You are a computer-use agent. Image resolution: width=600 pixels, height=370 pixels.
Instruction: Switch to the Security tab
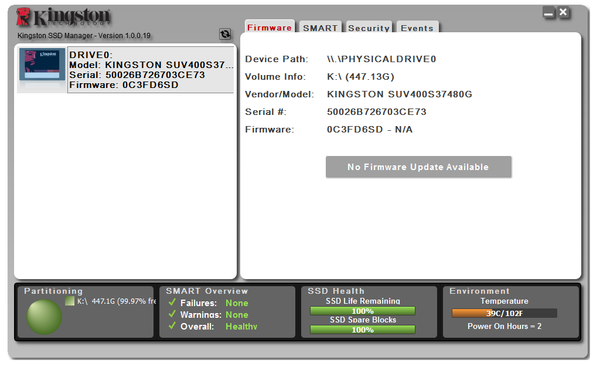[369, 28]
